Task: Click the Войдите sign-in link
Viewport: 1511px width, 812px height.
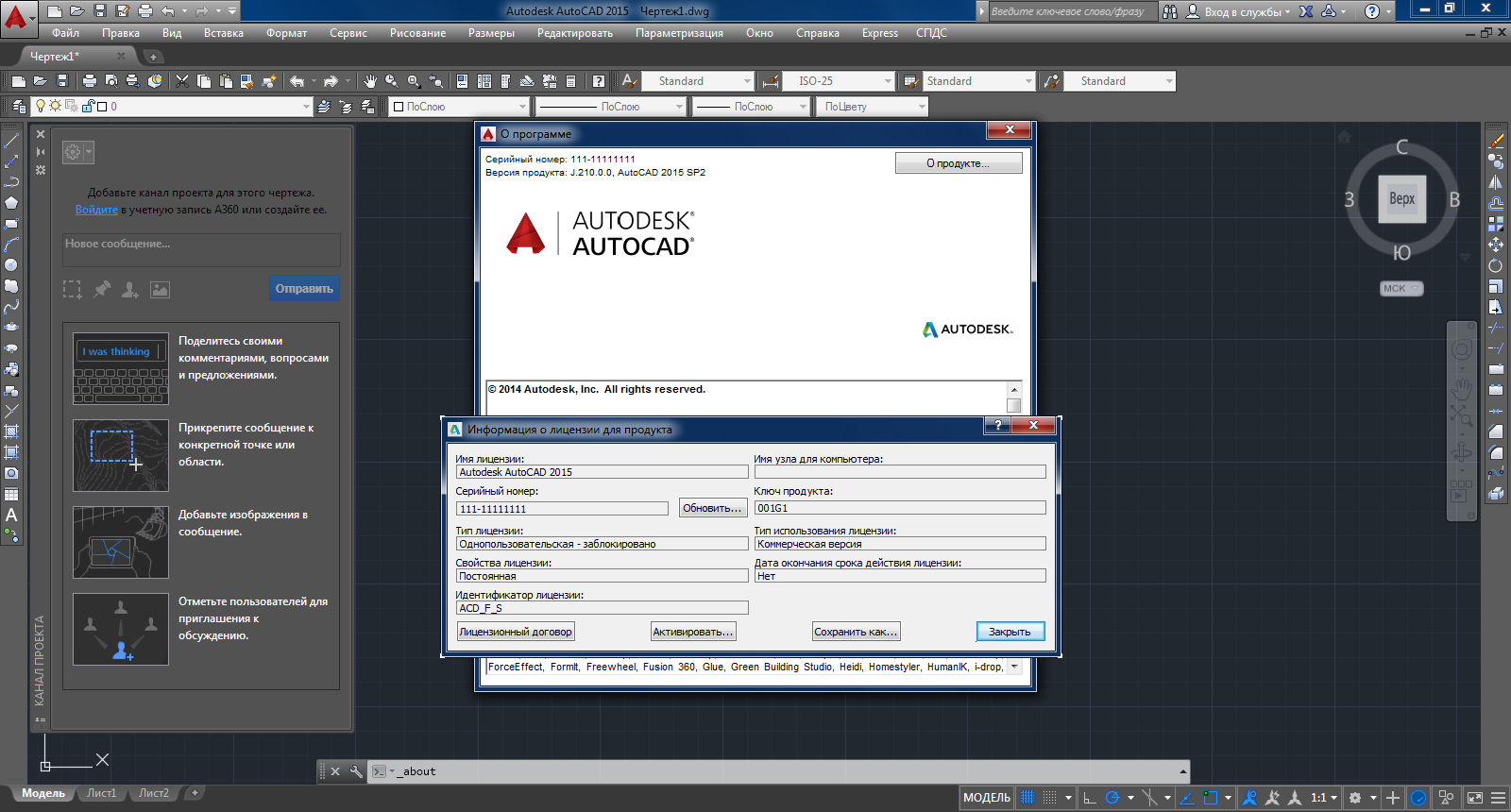Action: coord(96,210)
